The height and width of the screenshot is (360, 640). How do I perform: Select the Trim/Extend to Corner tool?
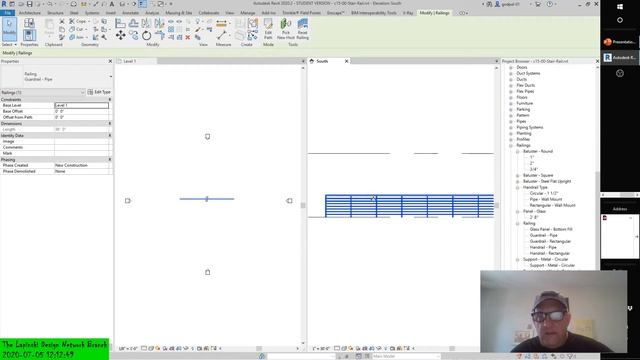point(160,36)
